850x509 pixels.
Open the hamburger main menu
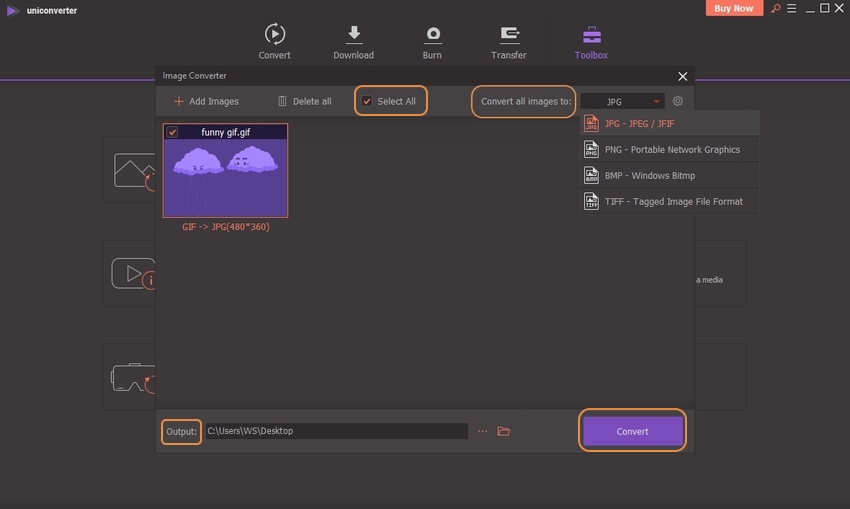(790, 9)
